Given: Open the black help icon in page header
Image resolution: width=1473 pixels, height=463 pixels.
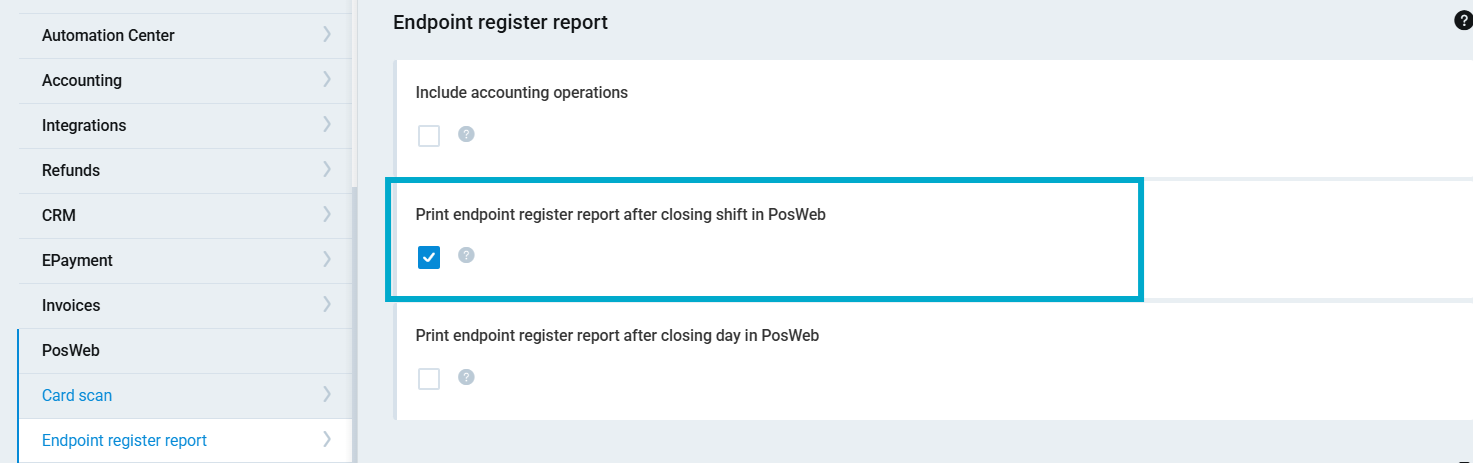Looking at the screenshot, I should (1463, 21).
